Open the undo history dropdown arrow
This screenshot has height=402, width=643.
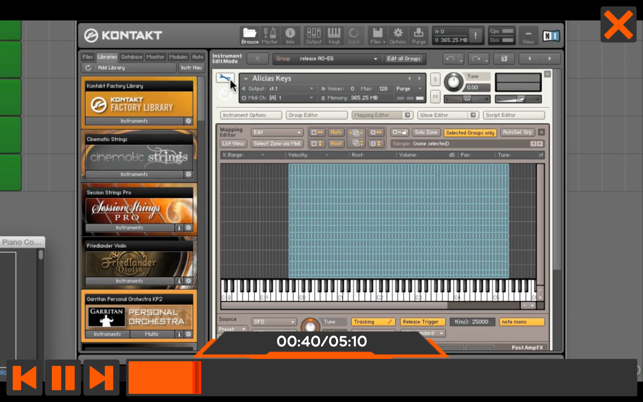tap(461, 60)
